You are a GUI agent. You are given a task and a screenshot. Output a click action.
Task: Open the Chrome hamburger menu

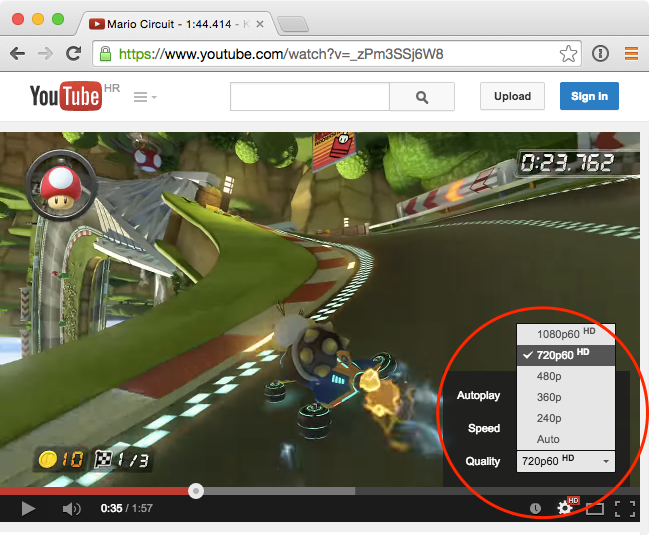631,53
